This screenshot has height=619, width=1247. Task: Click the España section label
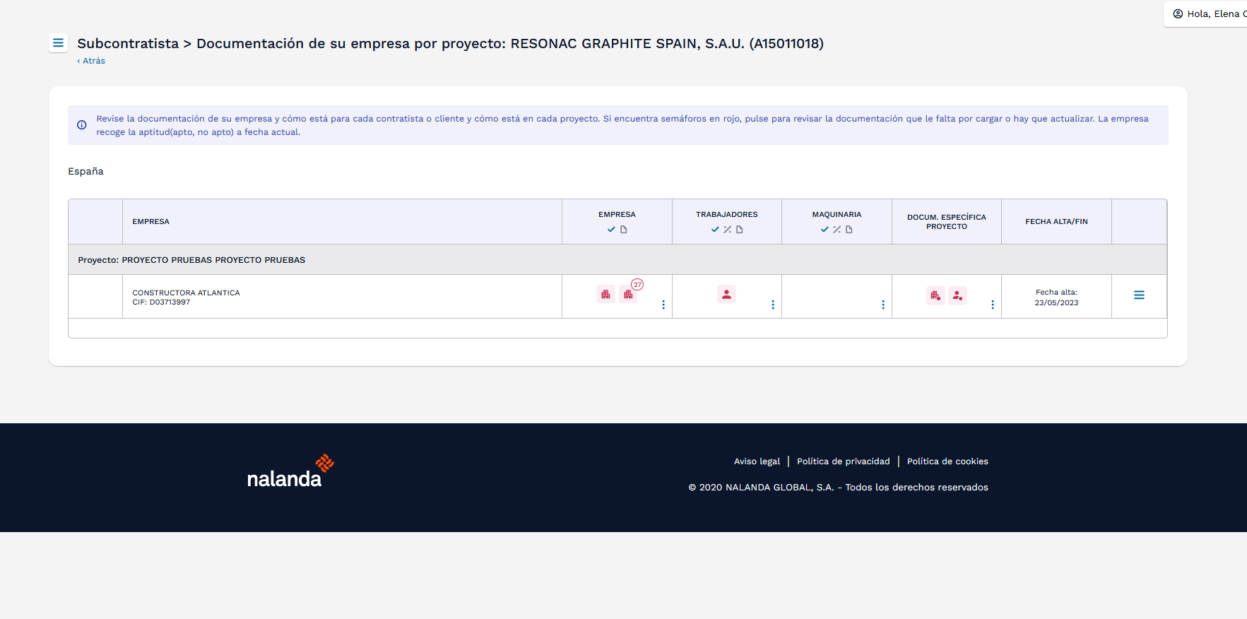(x=85, y=171)
